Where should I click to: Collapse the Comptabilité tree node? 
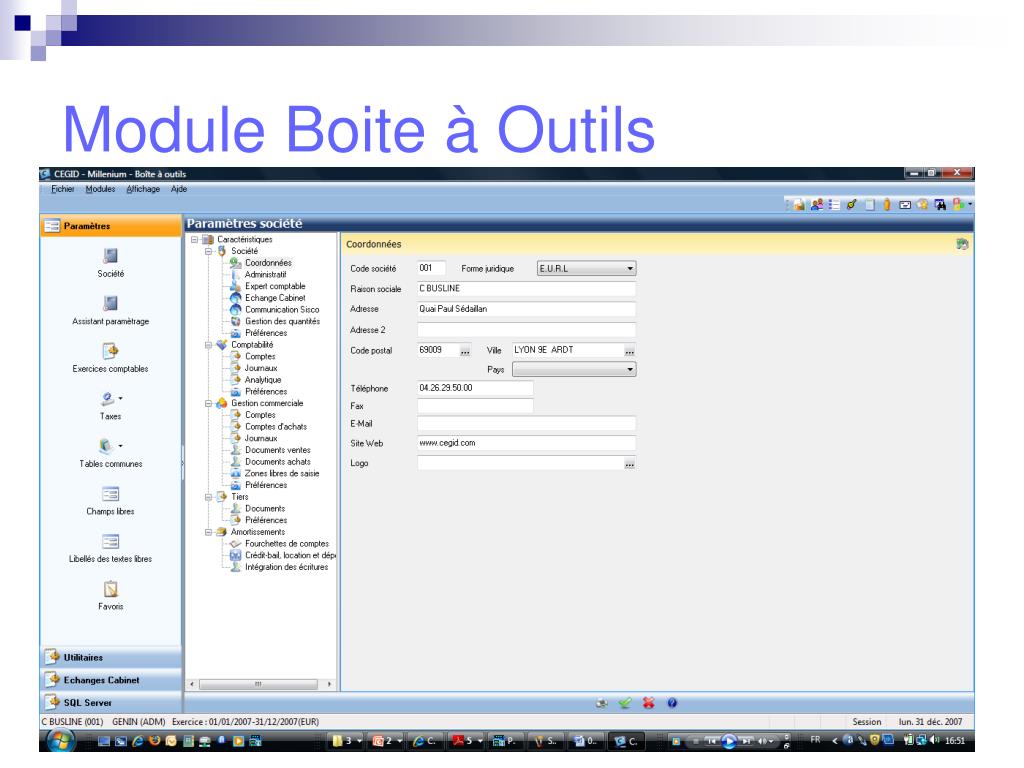coord(208,345)
